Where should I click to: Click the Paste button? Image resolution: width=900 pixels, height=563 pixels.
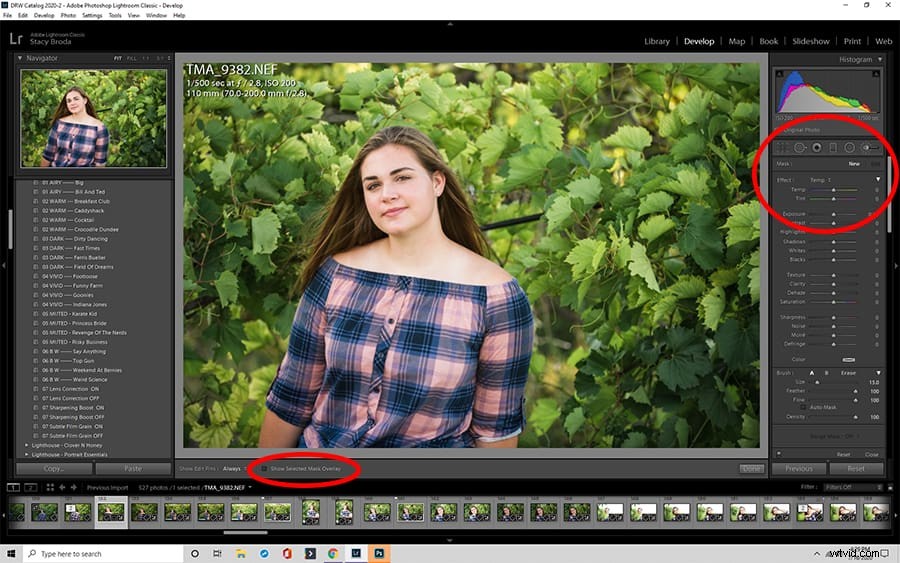(x=133, y=469)
